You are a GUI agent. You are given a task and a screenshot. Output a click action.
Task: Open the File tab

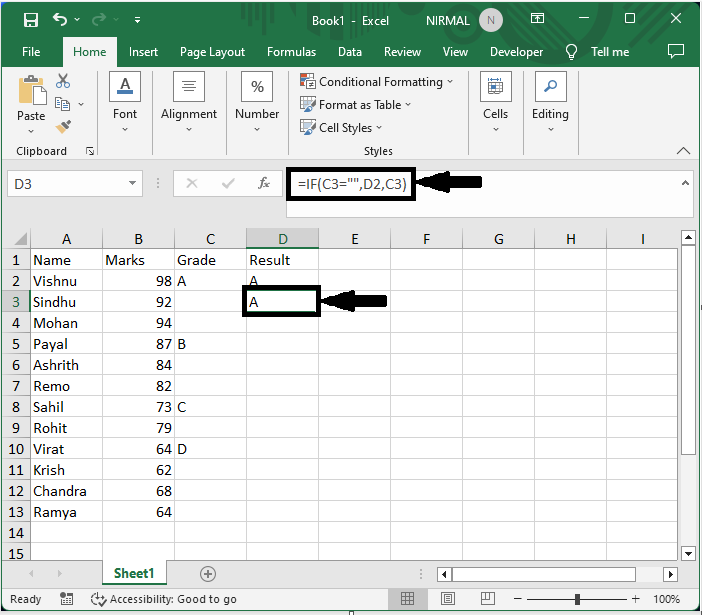pos(31,52)
